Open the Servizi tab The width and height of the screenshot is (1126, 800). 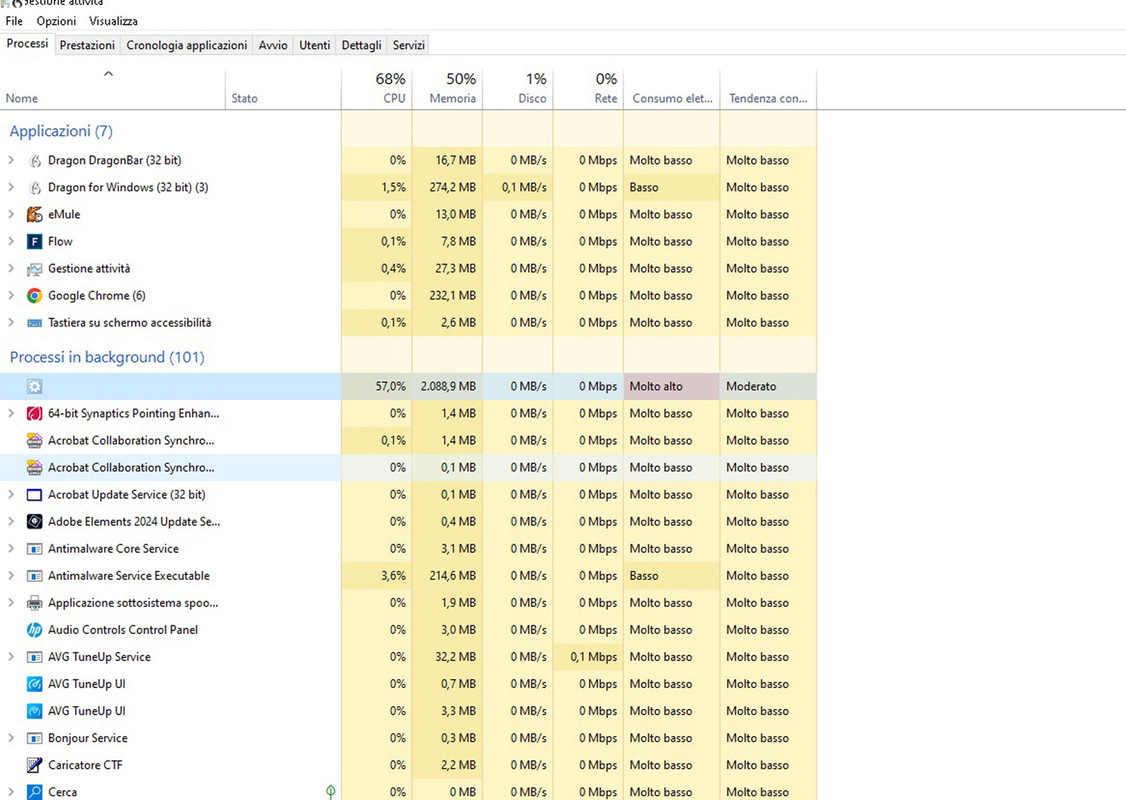409,45
